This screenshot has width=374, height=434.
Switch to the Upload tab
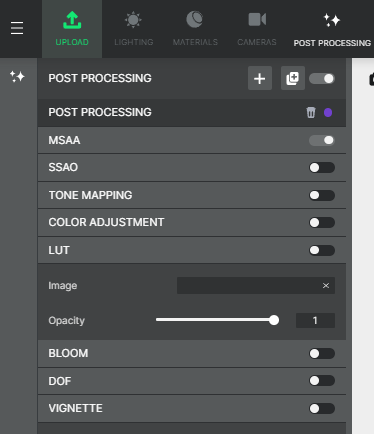[72, 29]
